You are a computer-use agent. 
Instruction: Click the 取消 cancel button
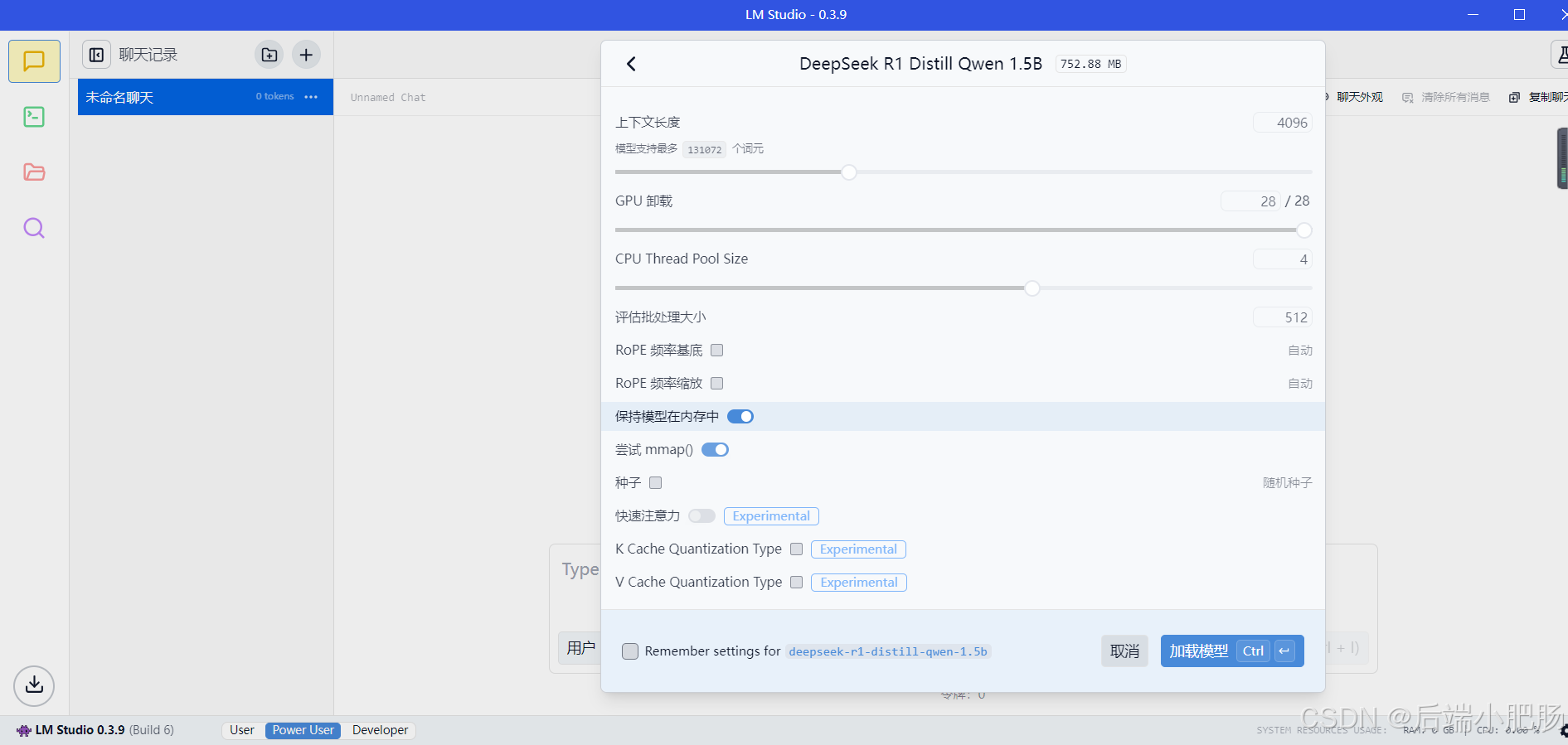(1124, 651)
